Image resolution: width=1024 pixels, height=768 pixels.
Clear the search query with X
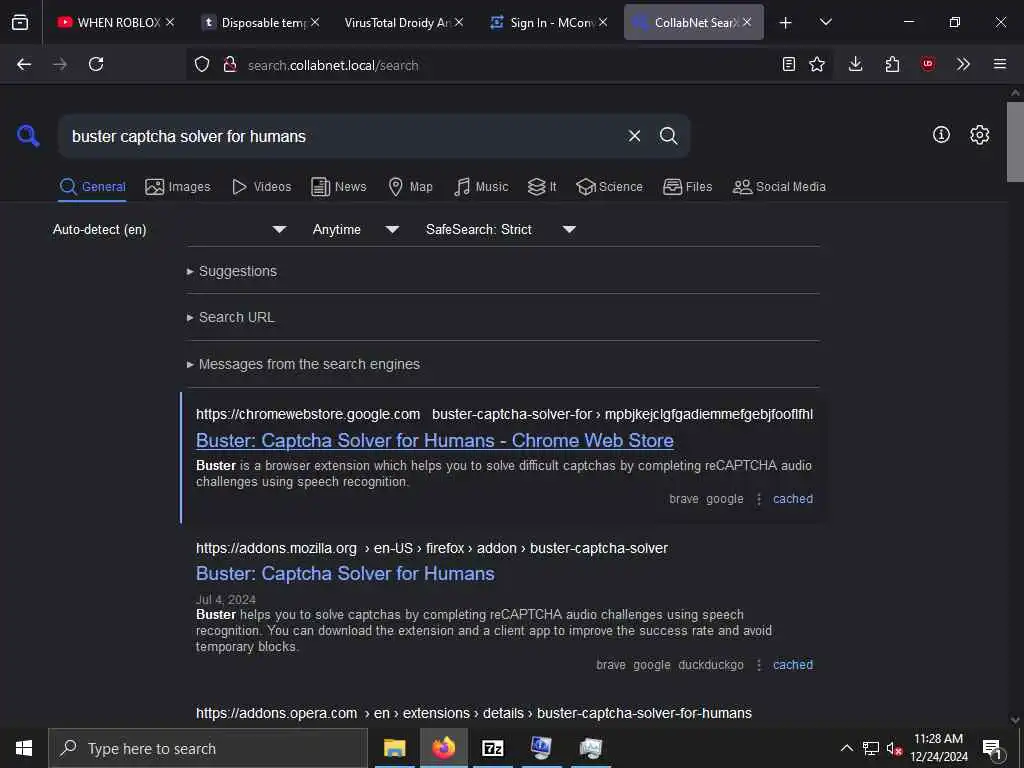pos(634,136)
